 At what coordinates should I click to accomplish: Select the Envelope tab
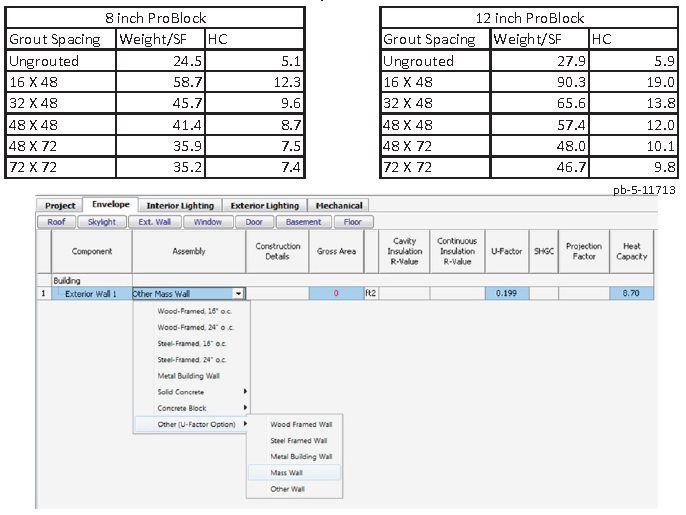tap(111, 204)
